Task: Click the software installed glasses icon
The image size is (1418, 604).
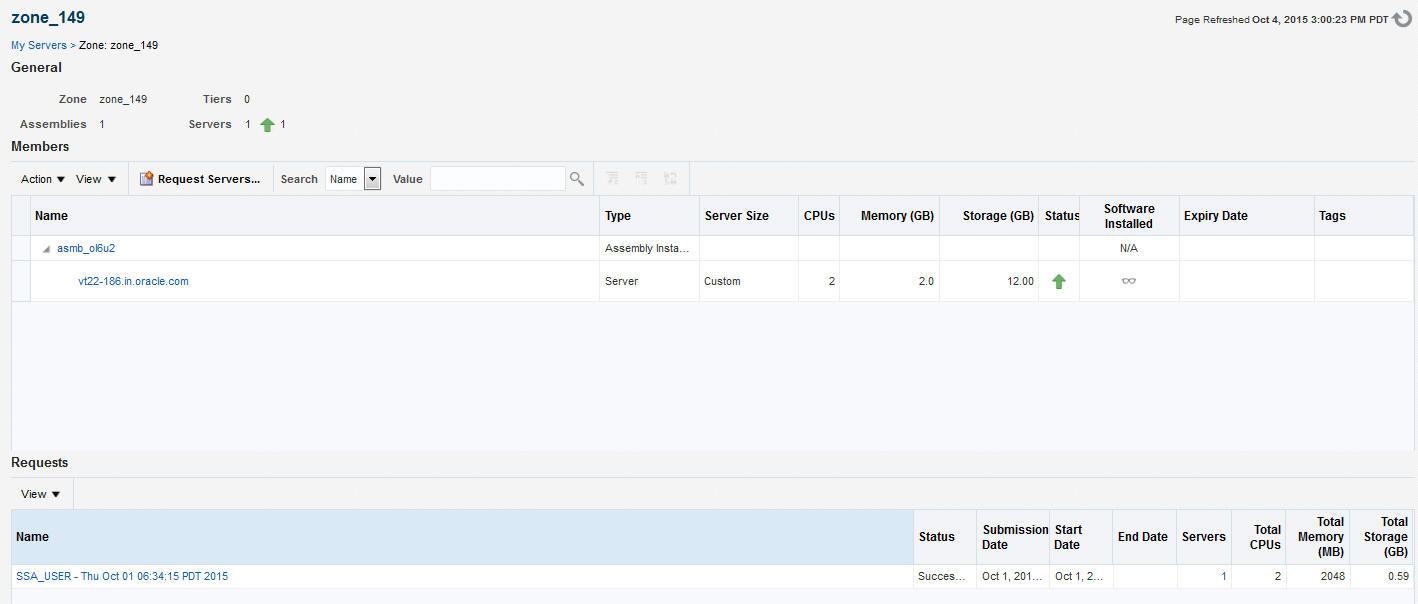Action: pyautogui.click(x=1129, y=281)
